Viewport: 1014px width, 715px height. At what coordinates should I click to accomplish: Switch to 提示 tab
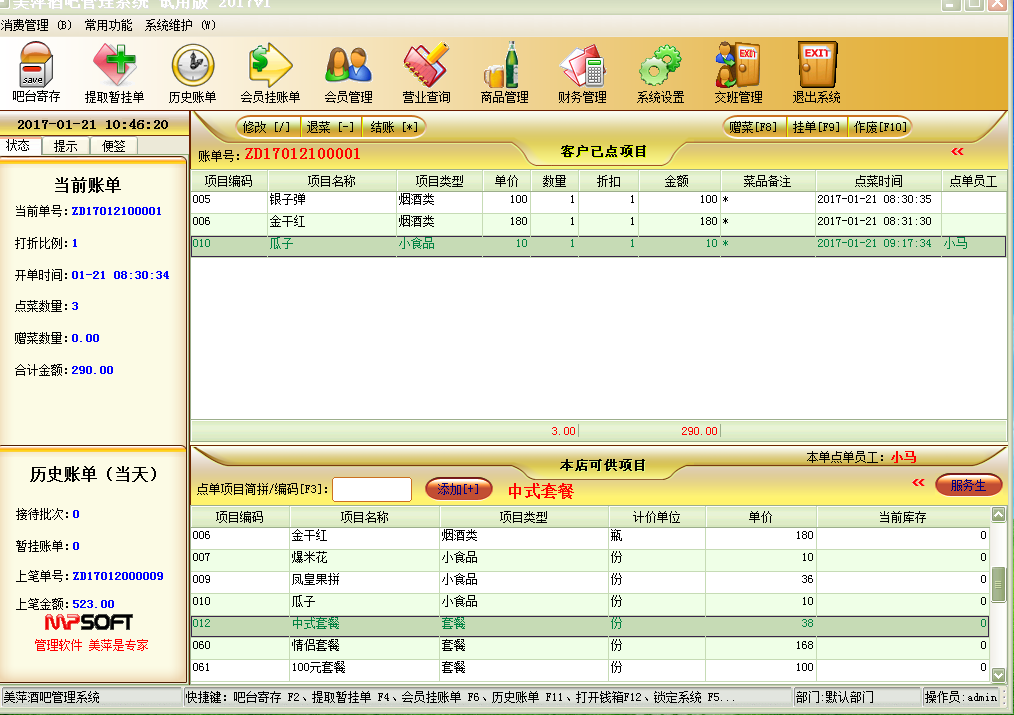[65, 146]
